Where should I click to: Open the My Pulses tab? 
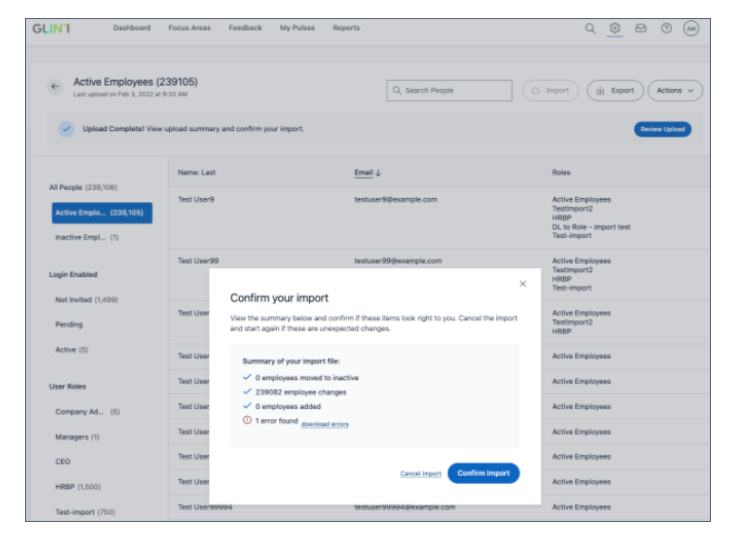297,28
